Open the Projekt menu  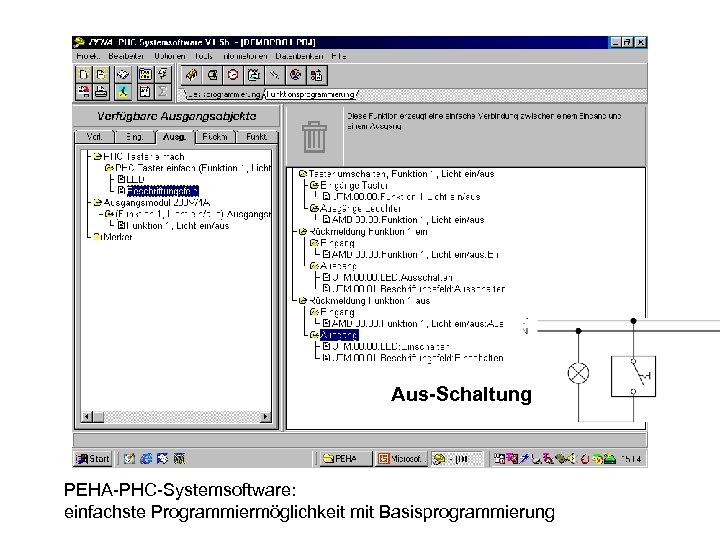(88, 56)
